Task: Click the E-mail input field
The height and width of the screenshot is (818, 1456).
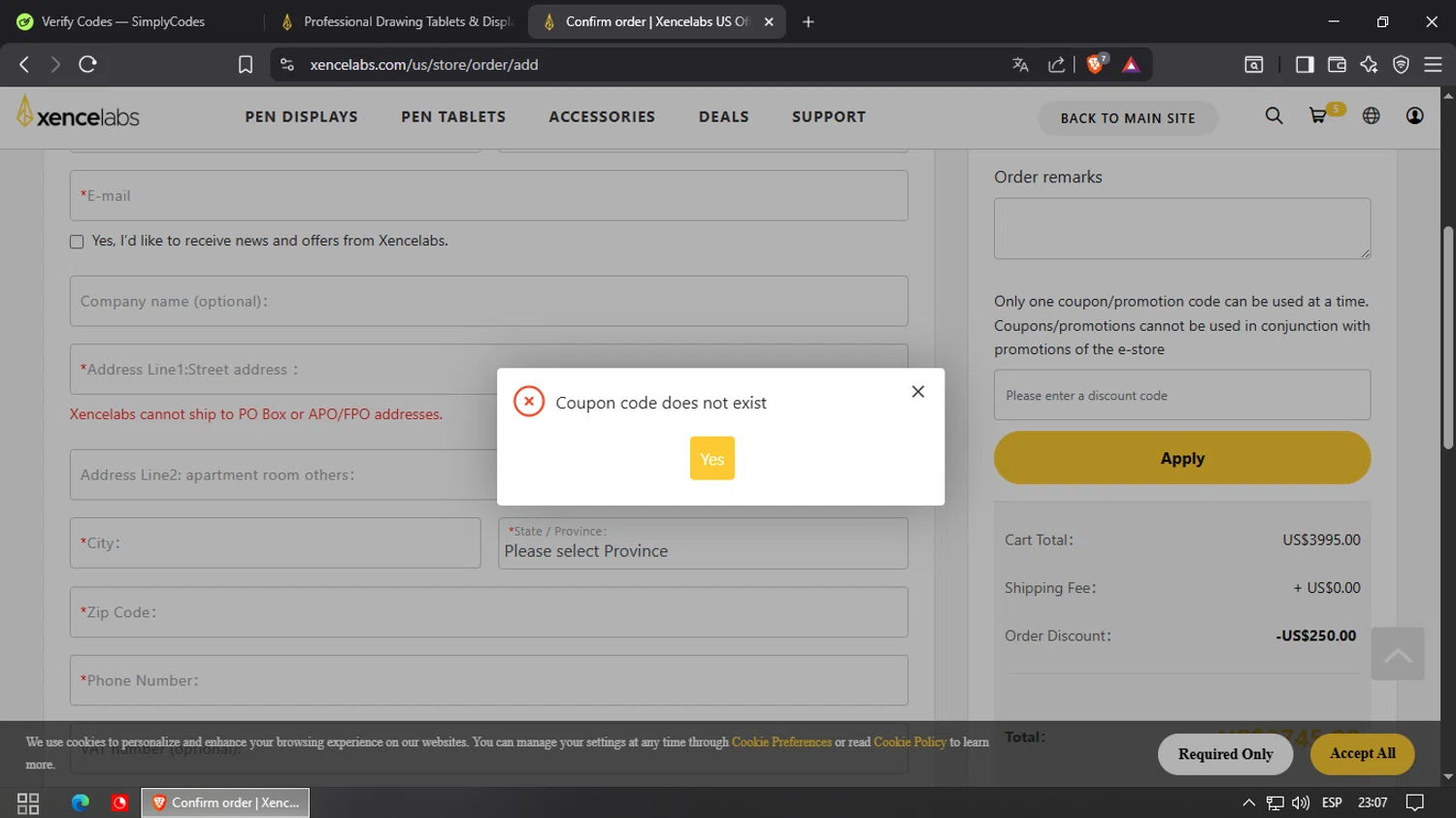Action: coord(488,195)
